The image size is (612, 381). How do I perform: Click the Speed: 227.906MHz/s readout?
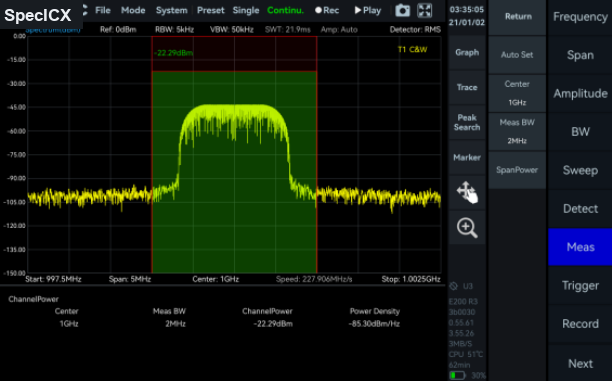[x=314, y=279]
